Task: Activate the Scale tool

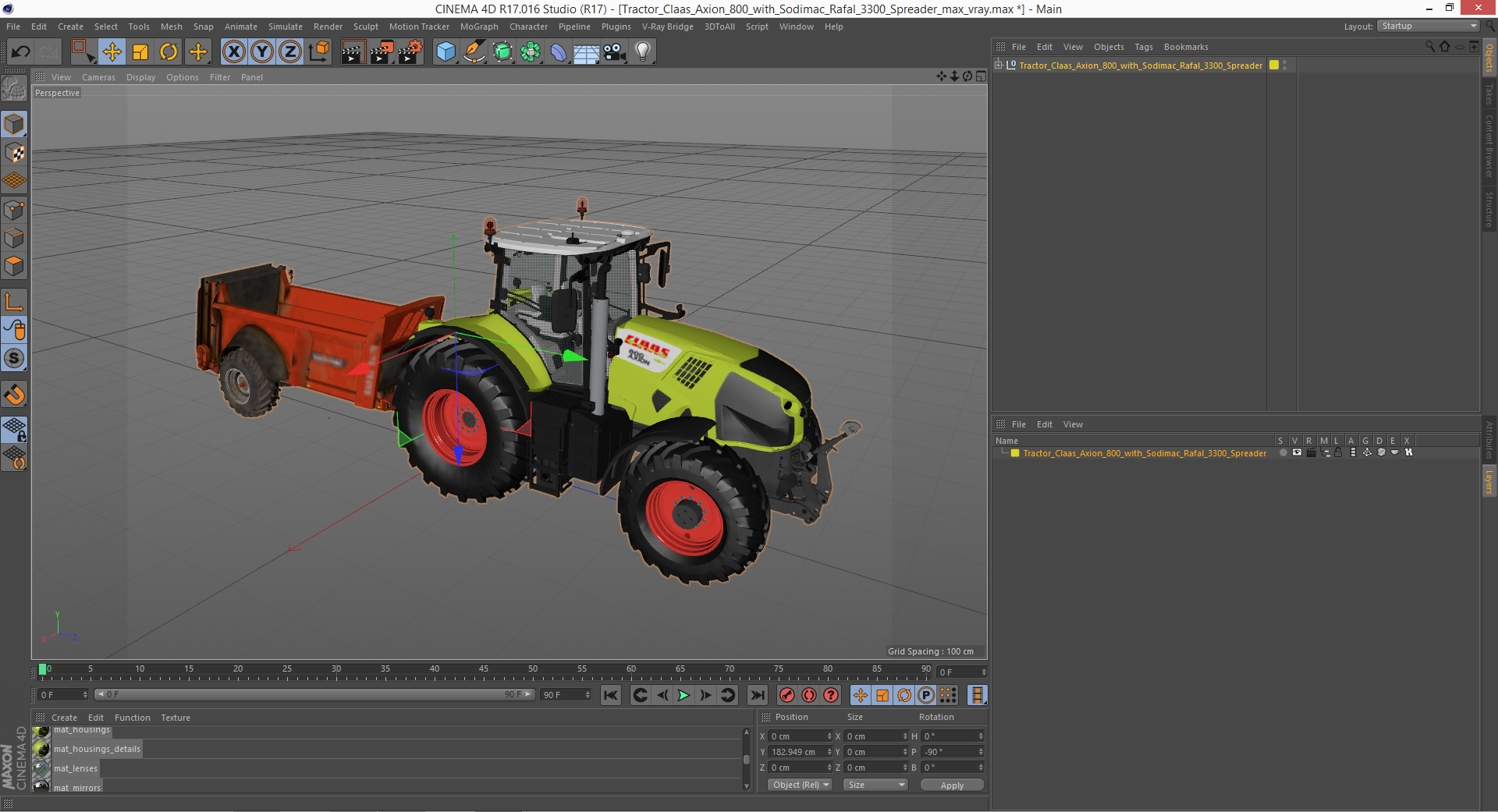Action: point(140,52)
